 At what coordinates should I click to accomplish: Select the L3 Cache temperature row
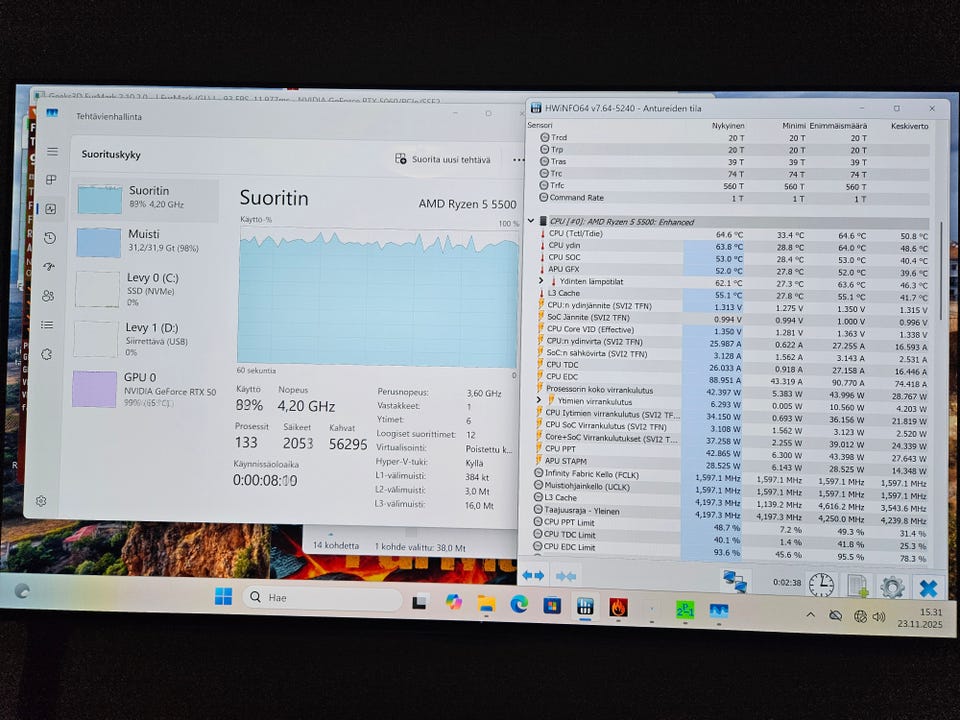pyautogui.click(x=732, y=294)
